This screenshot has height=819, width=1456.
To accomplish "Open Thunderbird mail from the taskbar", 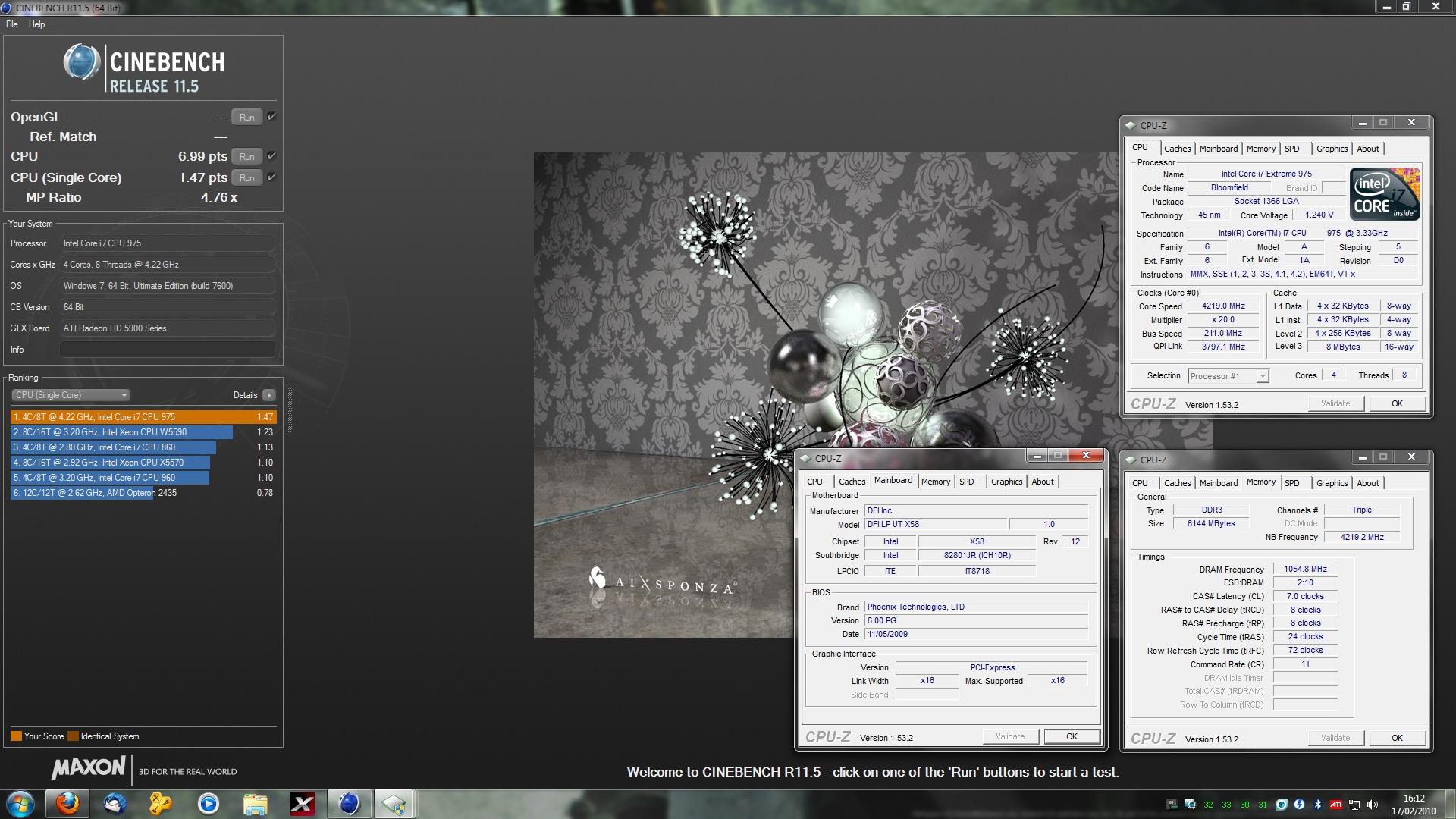I will [x=115, y=804].
